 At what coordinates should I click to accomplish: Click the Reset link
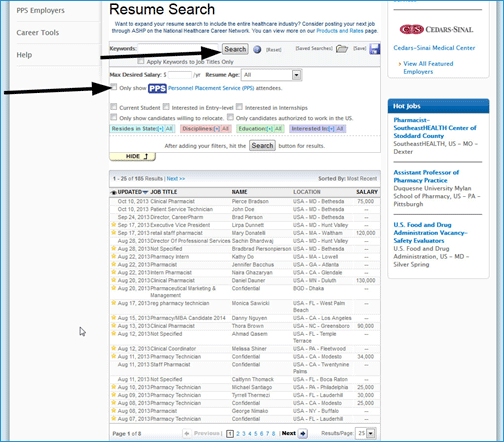pyautogui.click(x=274, y=50)
